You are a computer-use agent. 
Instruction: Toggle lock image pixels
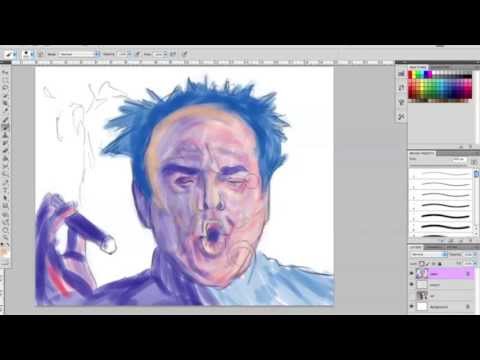click(428, 264)
